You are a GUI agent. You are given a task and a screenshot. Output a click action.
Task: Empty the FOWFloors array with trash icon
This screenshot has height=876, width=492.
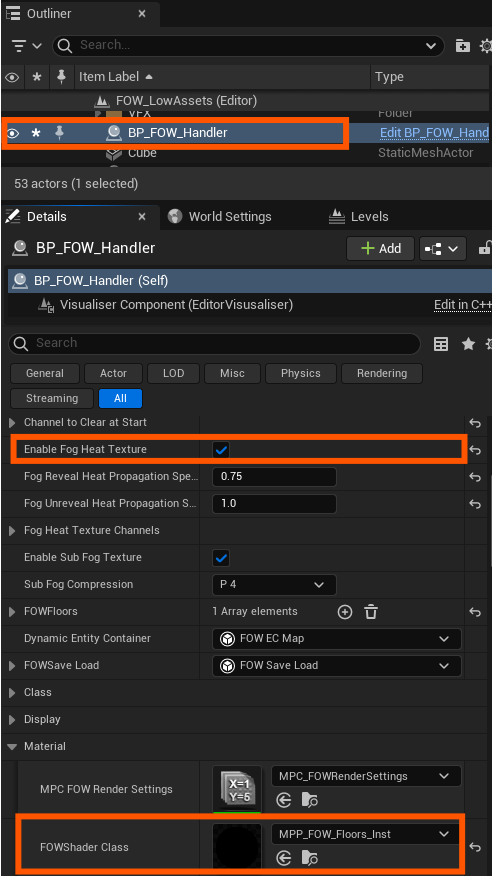click(x=371, y=612)
